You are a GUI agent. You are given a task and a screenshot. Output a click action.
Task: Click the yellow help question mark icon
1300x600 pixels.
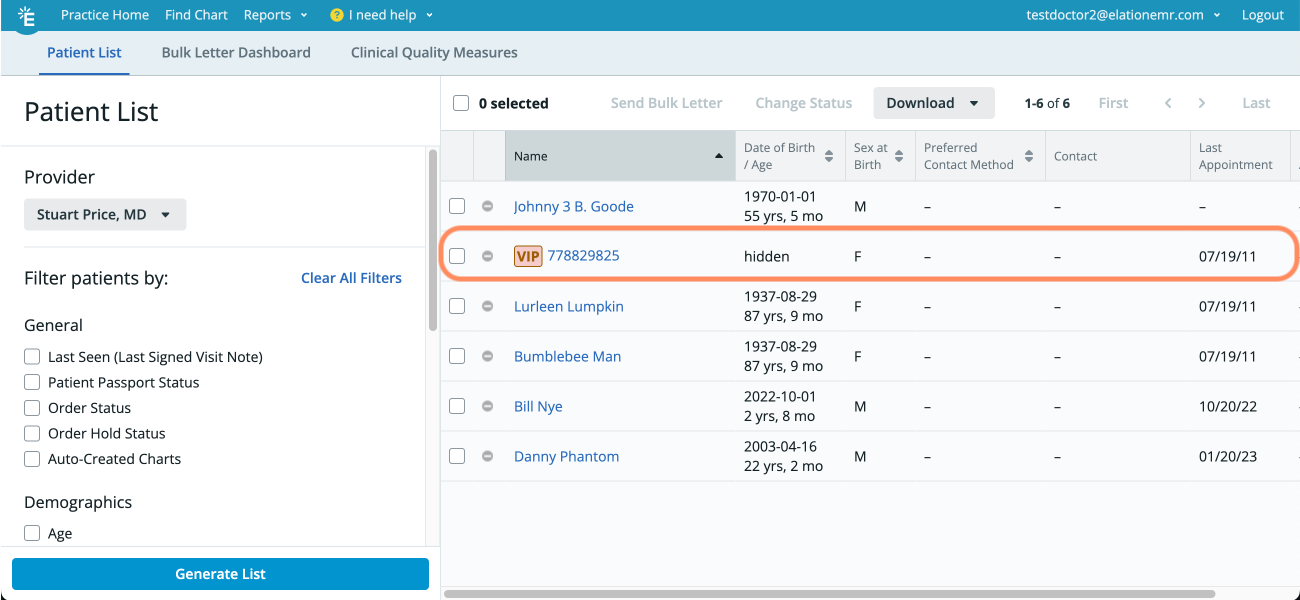(x=337, y=16)
